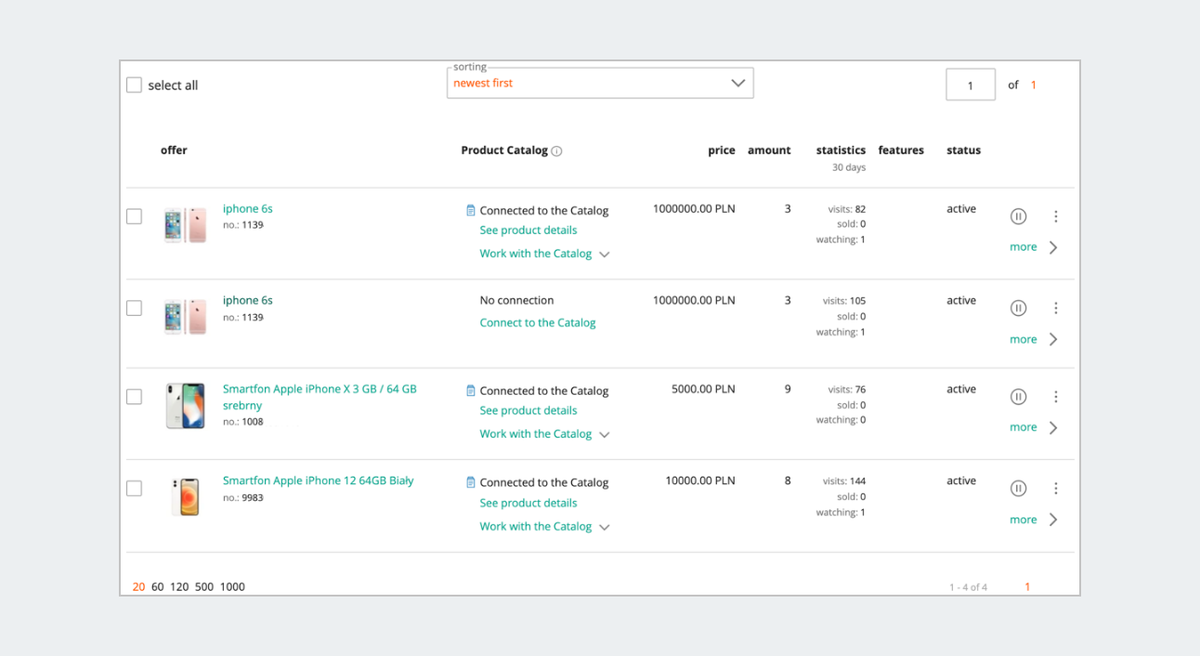The height and width of the screenshot is (656, 1200).
Task: Click the statistics column header
Action: click(x=841, y=151)
